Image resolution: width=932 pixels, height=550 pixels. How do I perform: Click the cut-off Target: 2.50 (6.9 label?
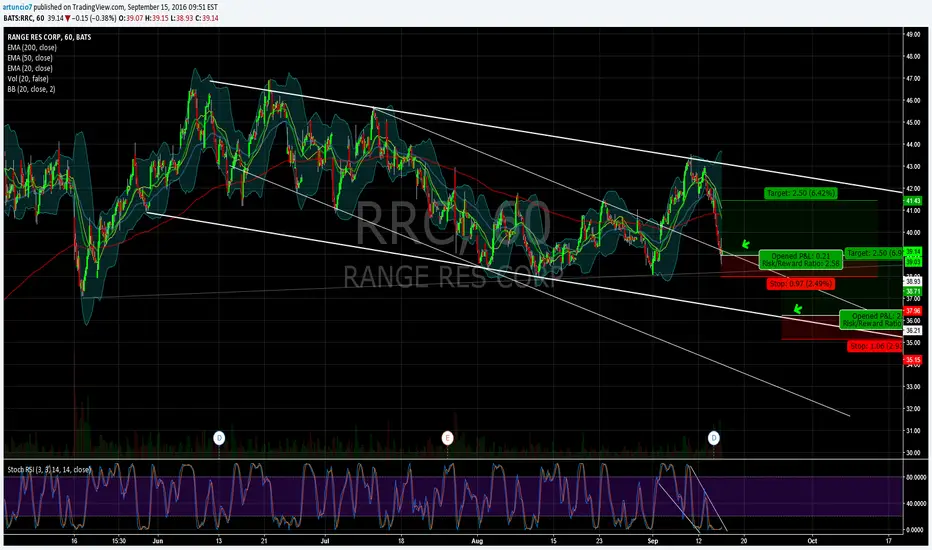tap(874, 253)
